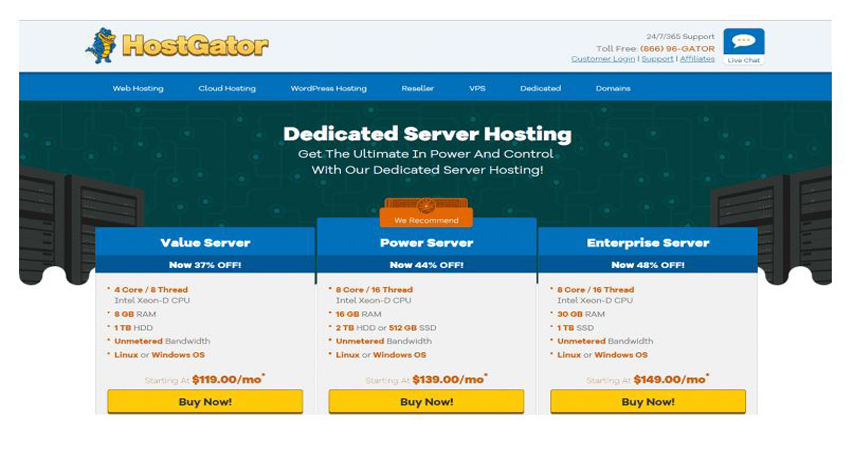This screenshot has width=850, height=450.
Task: Click Linux or Windows OS in Enterprise Server card
Action: click(602, 355)
